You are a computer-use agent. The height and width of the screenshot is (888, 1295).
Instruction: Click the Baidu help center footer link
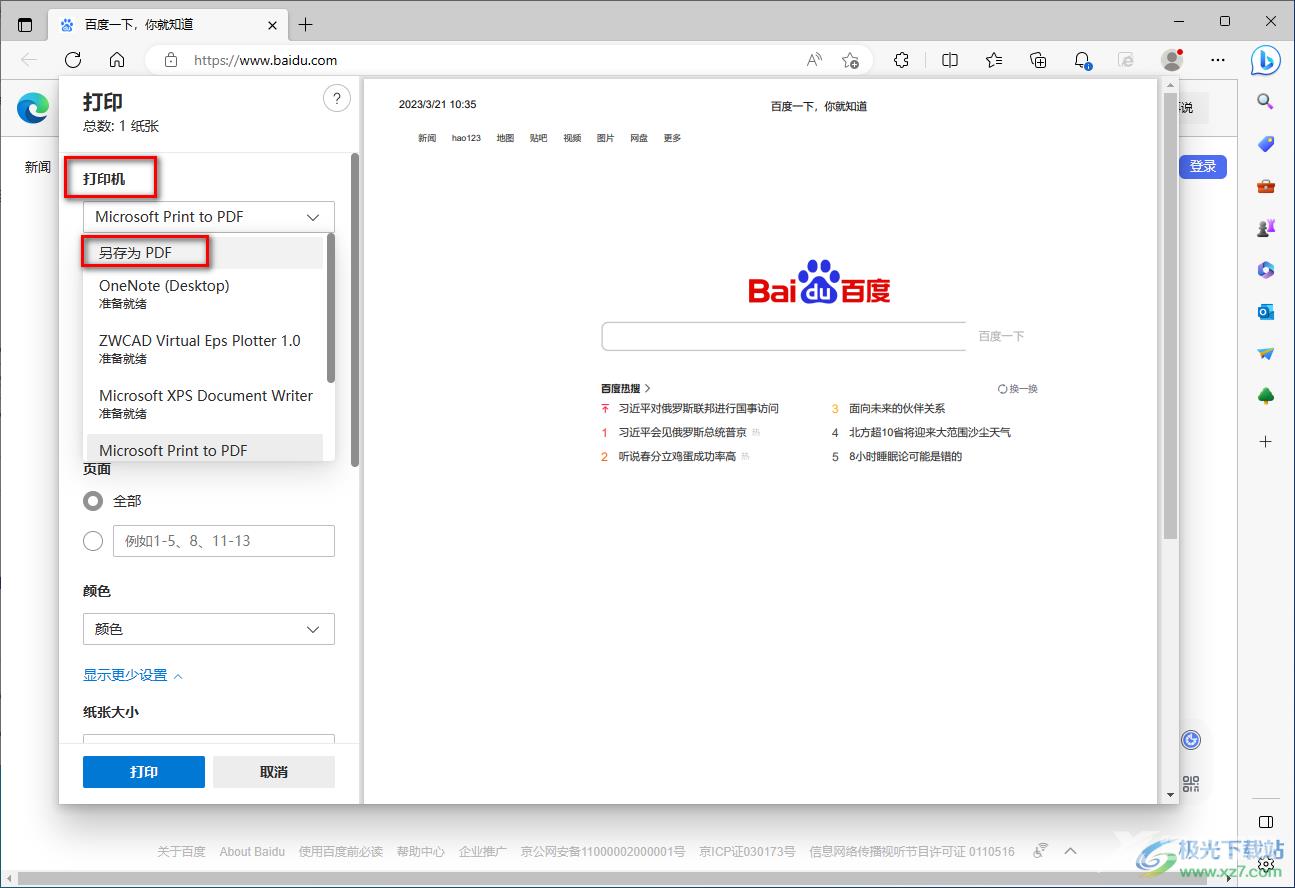click(x=420, y=852)
